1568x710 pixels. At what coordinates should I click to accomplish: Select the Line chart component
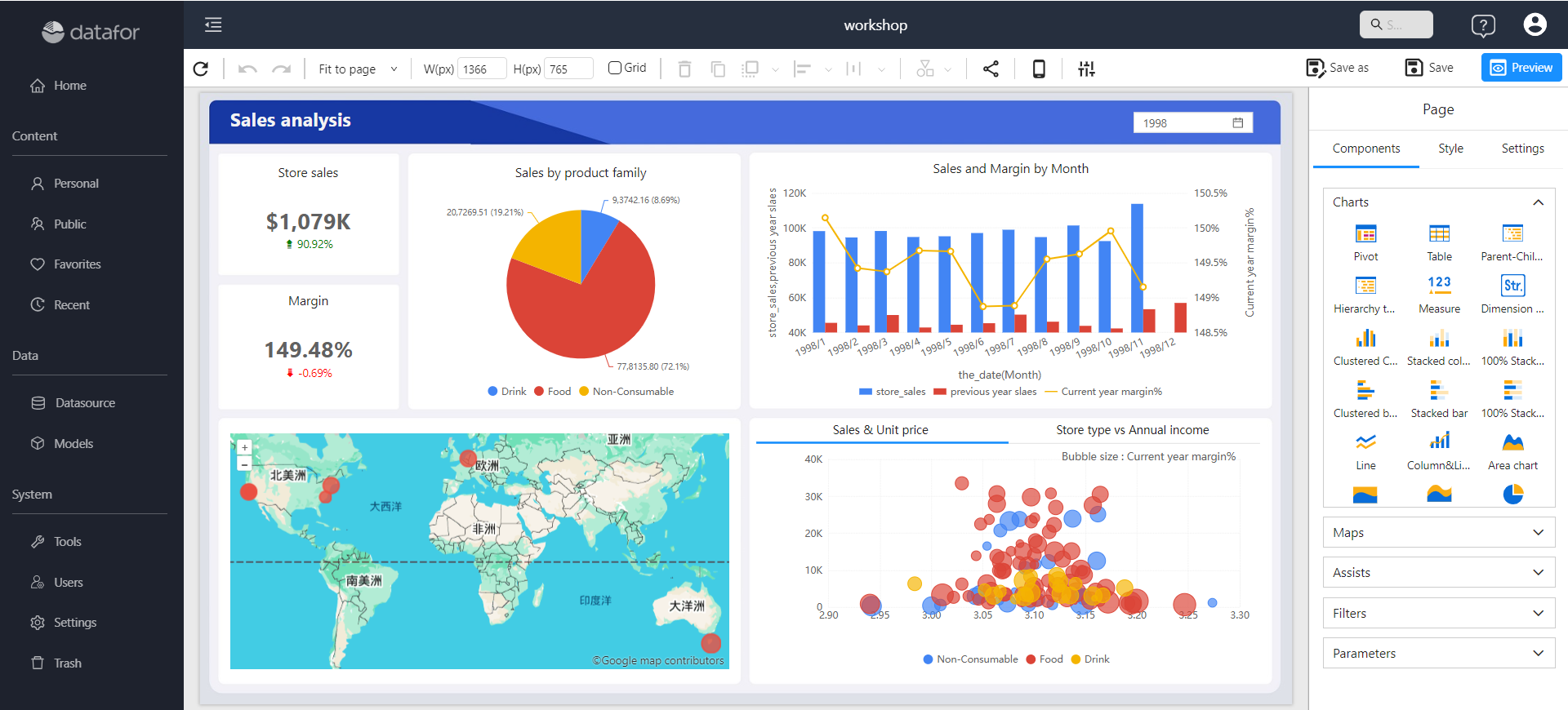(1365, 451)
